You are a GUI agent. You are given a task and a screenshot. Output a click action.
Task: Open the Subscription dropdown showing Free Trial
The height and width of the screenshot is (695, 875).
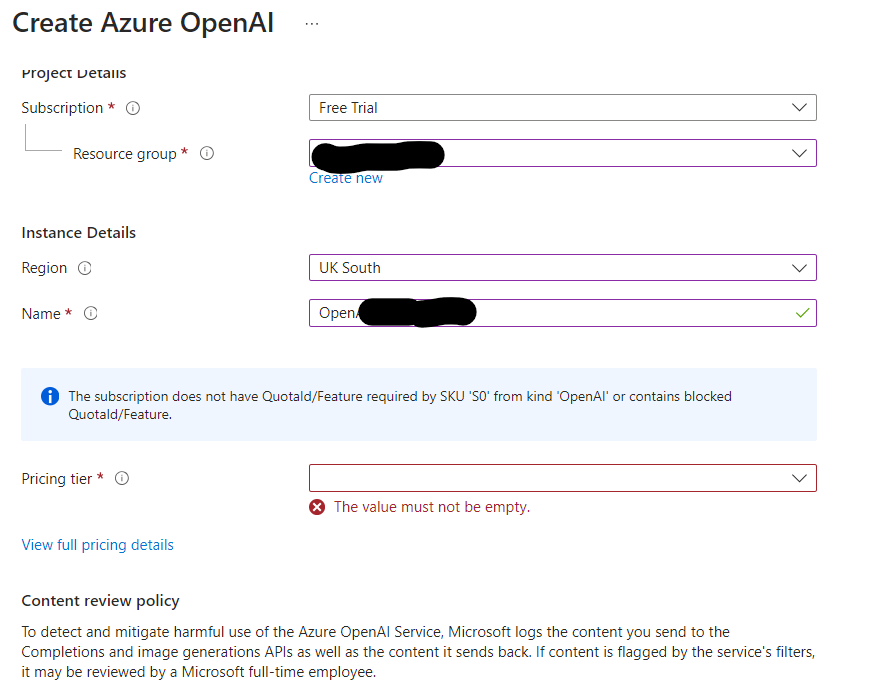[562, 108]
